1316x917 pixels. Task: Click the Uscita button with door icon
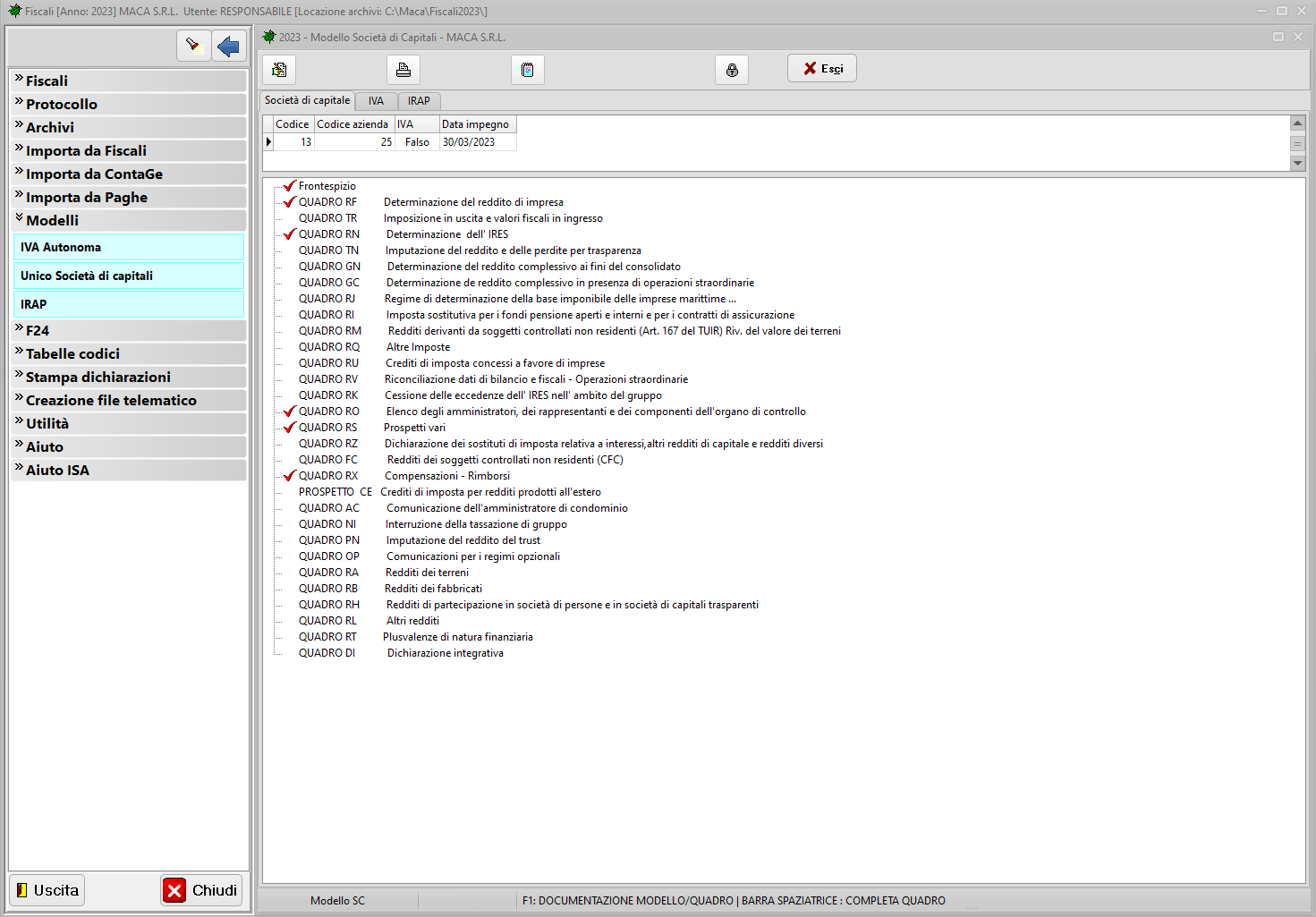click(x=47, y=890)
